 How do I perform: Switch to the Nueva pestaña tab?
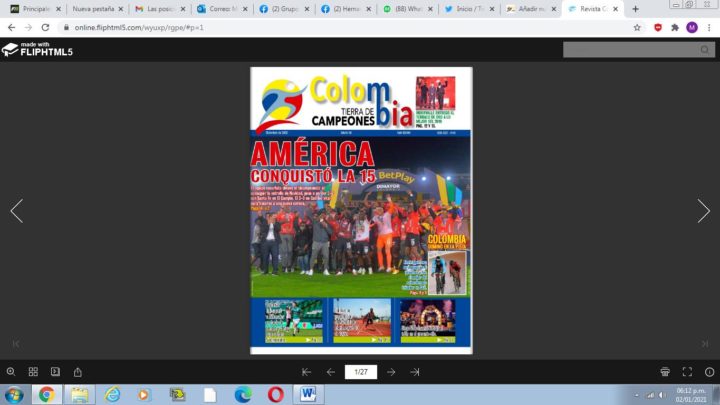(97, 9)
